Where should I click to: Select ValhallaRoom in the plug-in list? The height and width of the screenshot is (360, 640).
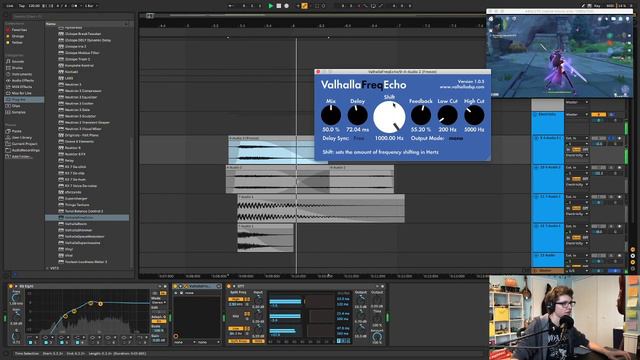click(76, 224)
